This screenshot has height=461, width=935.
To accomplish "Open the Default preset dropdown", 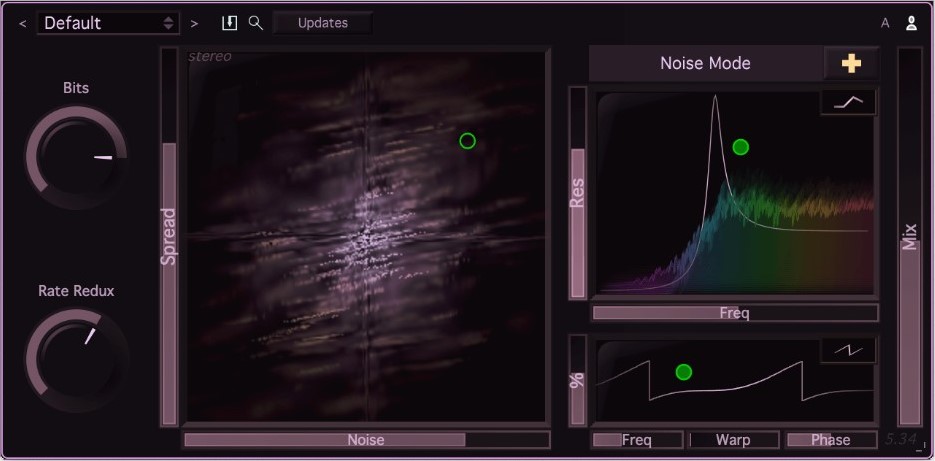I will coord(108,23).
